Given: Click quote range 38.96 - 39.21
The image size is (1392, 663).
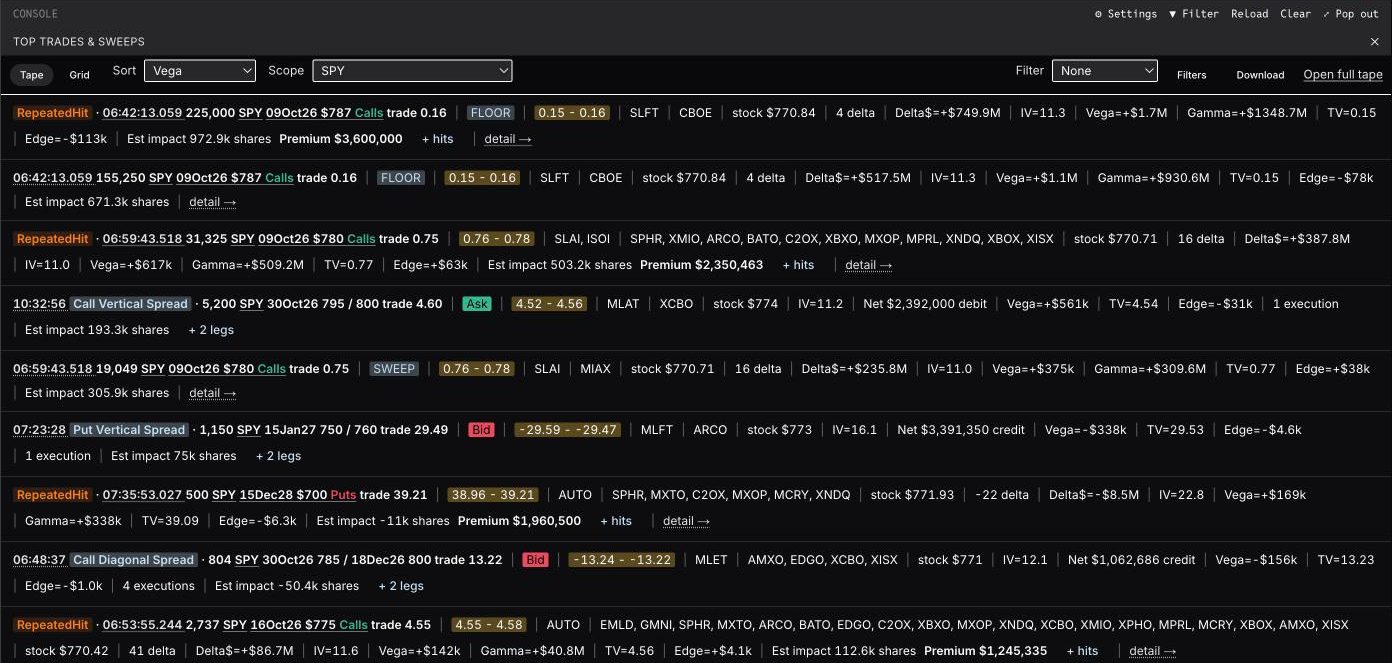Looking at the screenshot, I should point(493,495).
